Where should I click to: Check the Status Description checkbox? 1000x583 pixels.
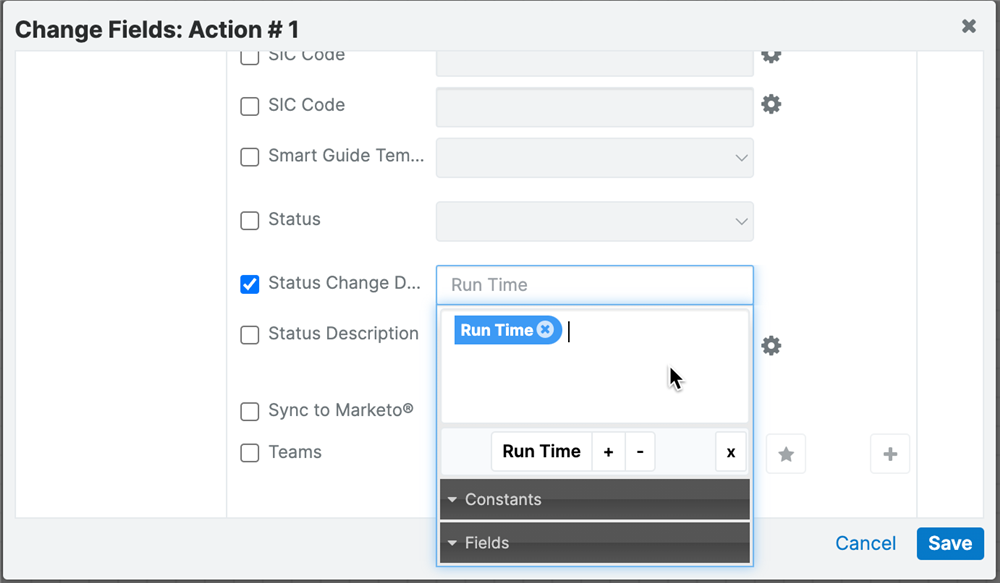pos(249,335)
